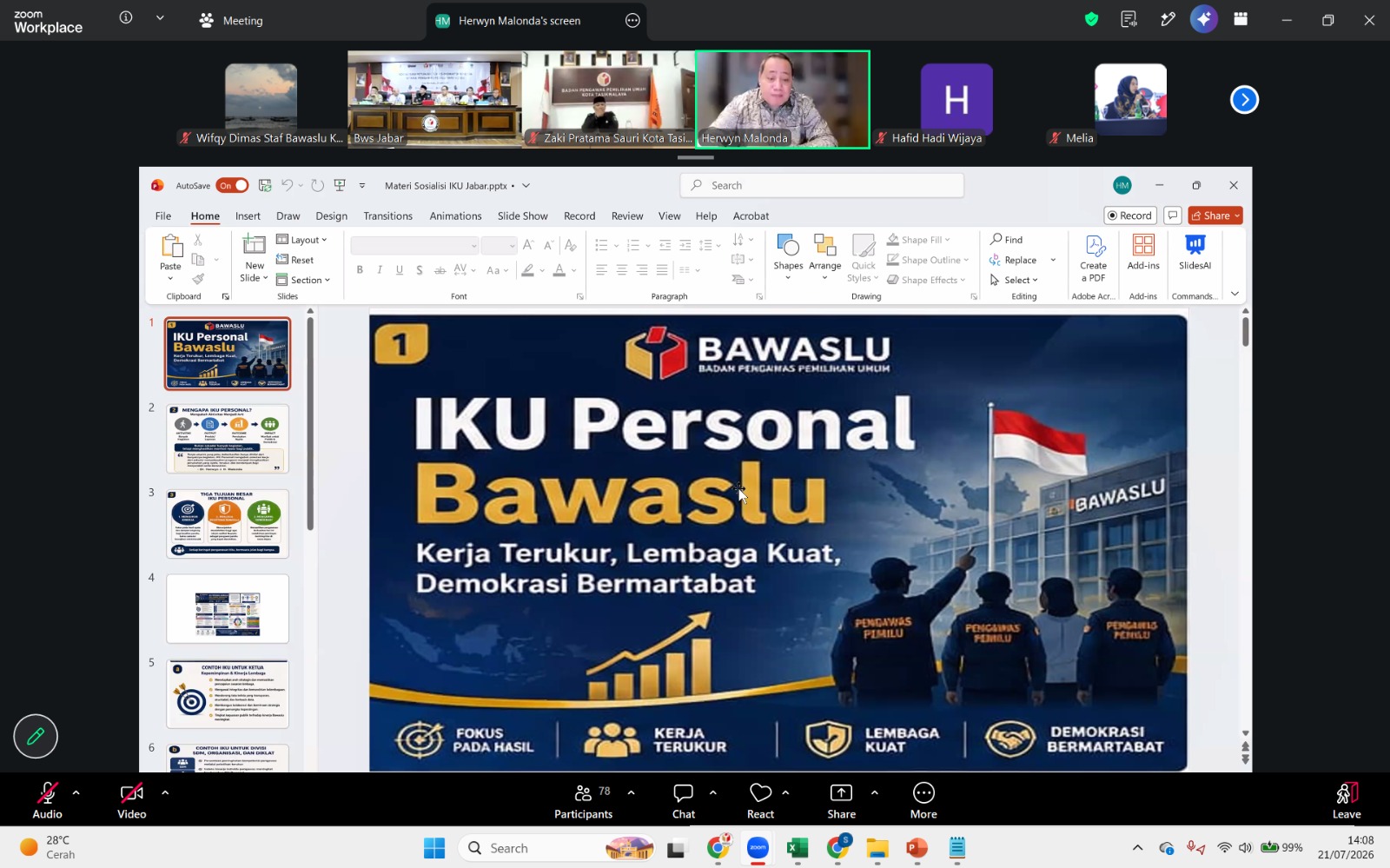
Task: Open the Meeting tab in Zoom
Action: pyautogui.click(x=231, y=20)
